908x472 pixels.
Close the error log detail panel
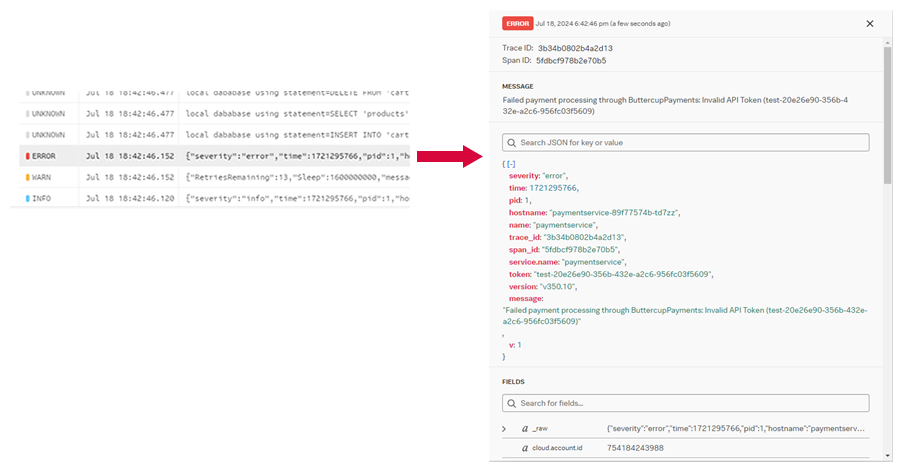tap(869, 23)
